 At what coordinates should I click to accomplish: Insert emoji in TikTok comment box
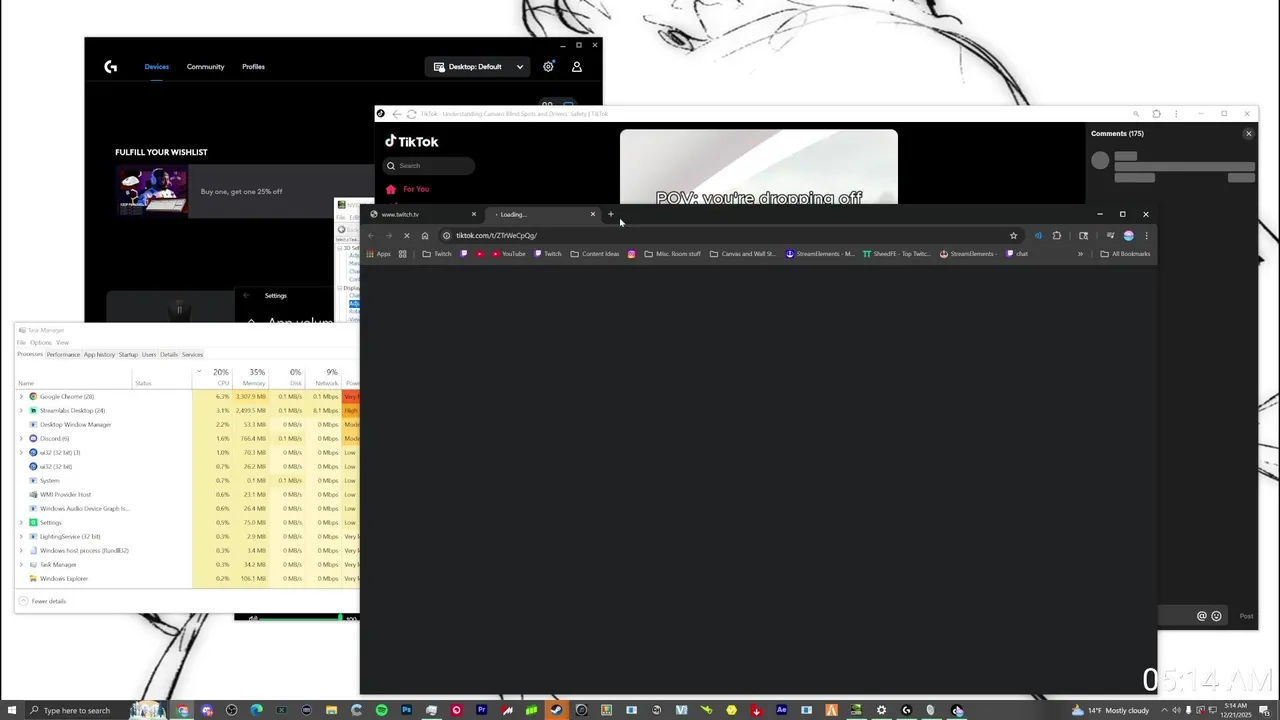tap(1216, 616)
